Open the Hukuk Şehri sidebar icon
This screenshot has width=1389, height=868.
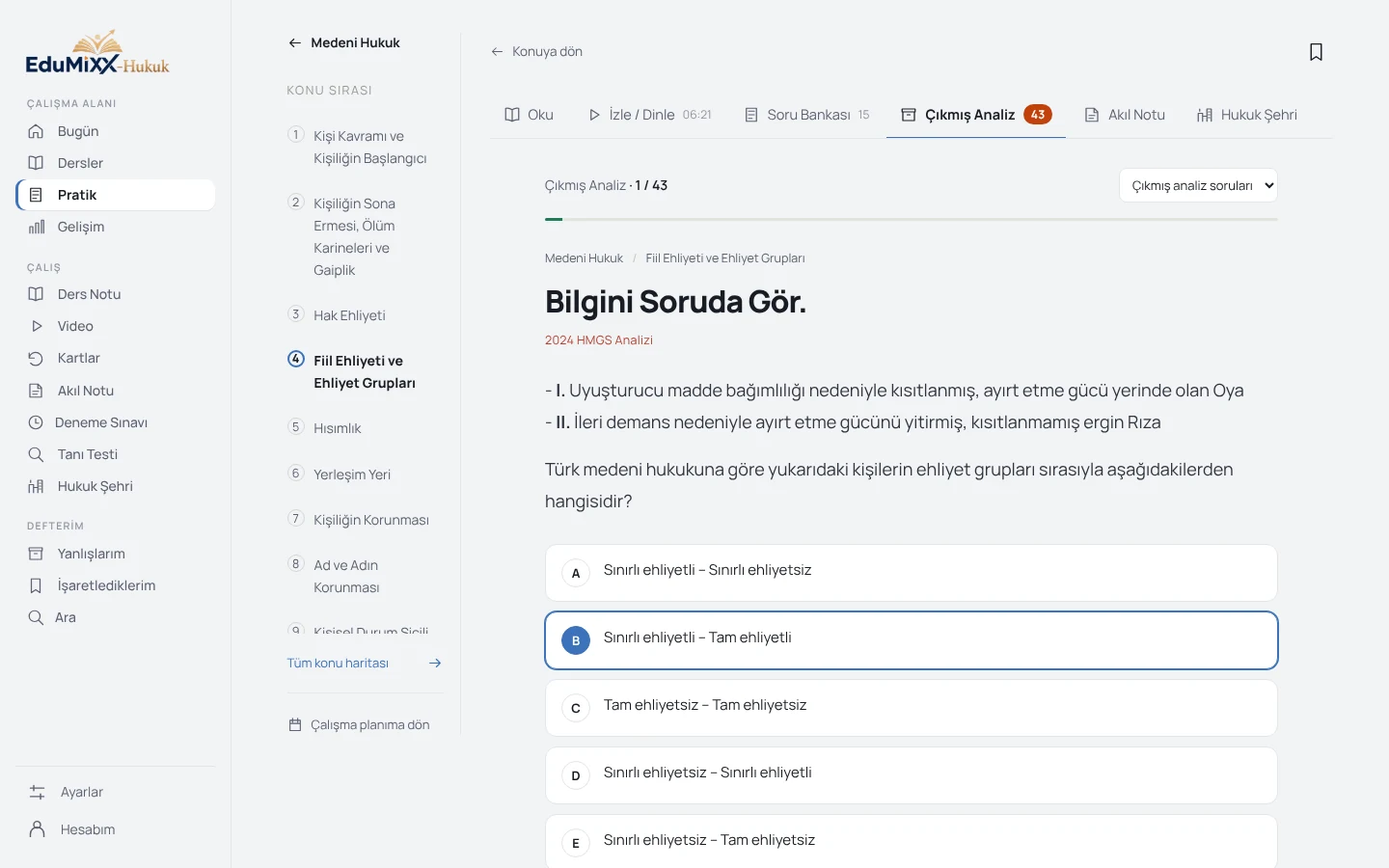point(36,486)
